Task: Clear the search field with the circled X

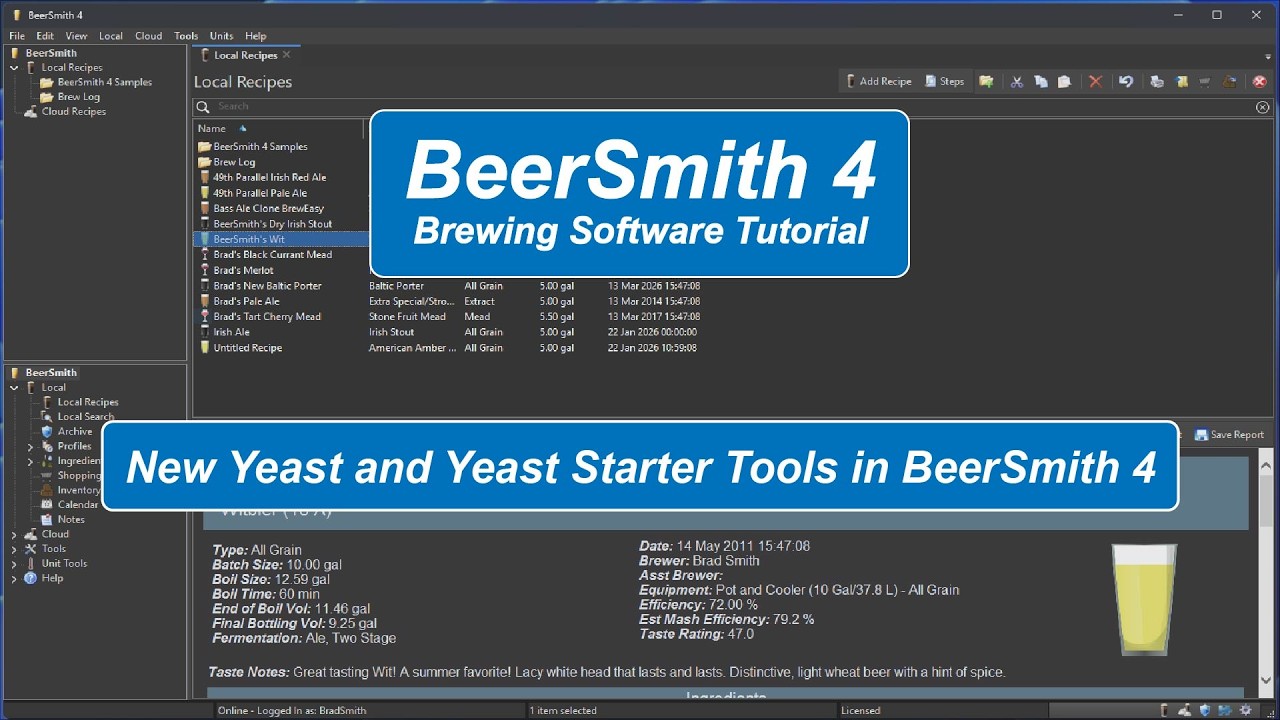Action: 1262,107
